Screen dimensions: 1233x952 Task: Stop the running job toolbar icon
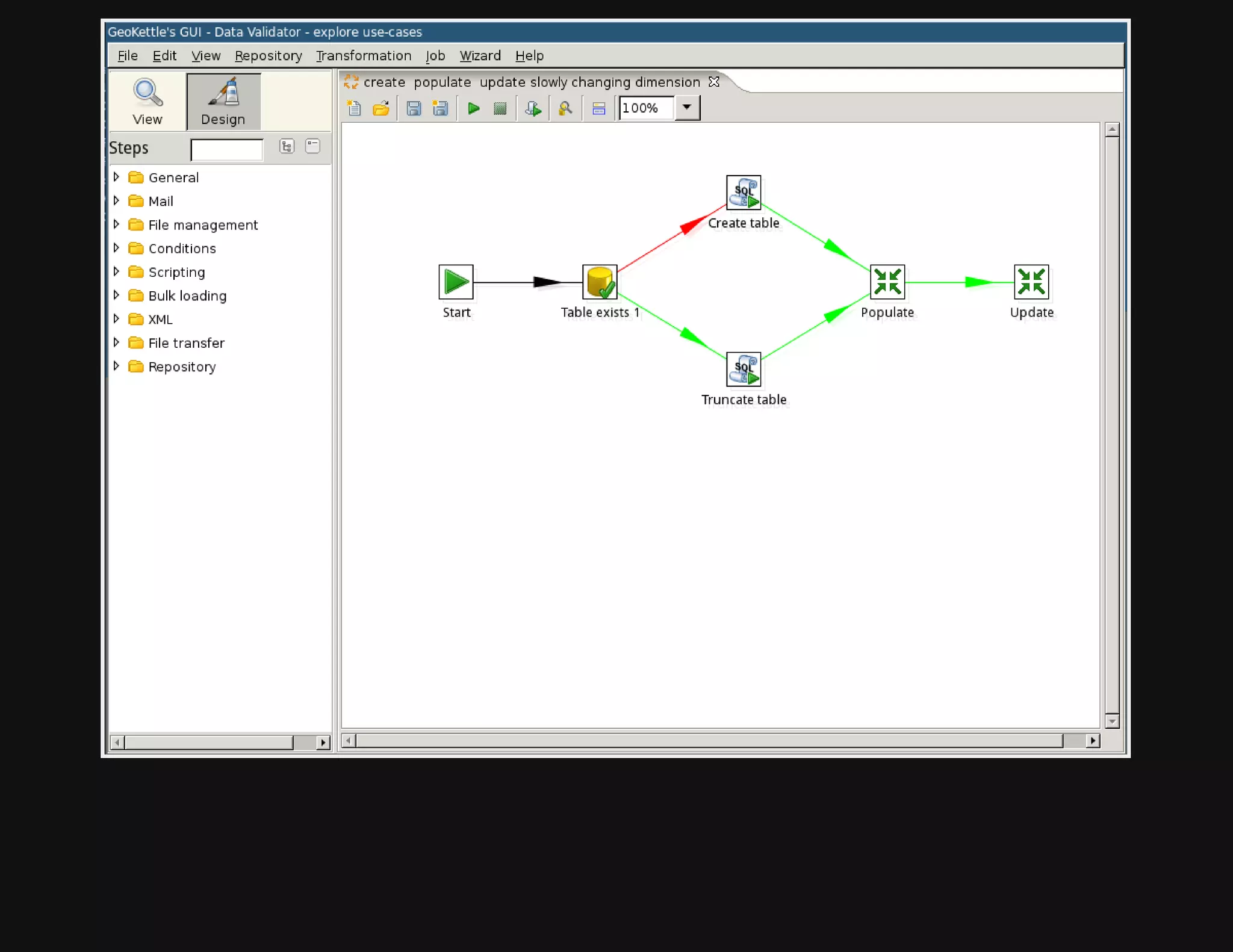click(500, 108)
